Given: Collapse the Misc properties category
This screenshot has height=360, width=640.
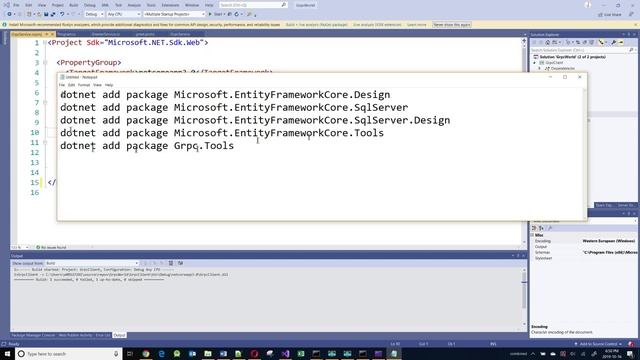Looking at the screenshot, I should tap(533, 236).
